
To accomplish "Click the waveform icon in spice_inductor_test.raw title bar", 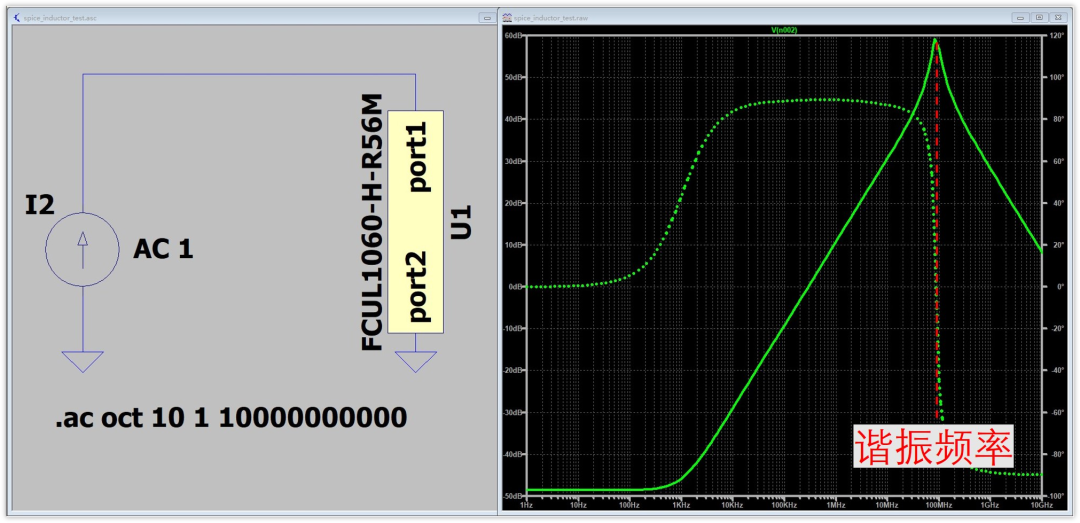I will click(x=507, y=17).
